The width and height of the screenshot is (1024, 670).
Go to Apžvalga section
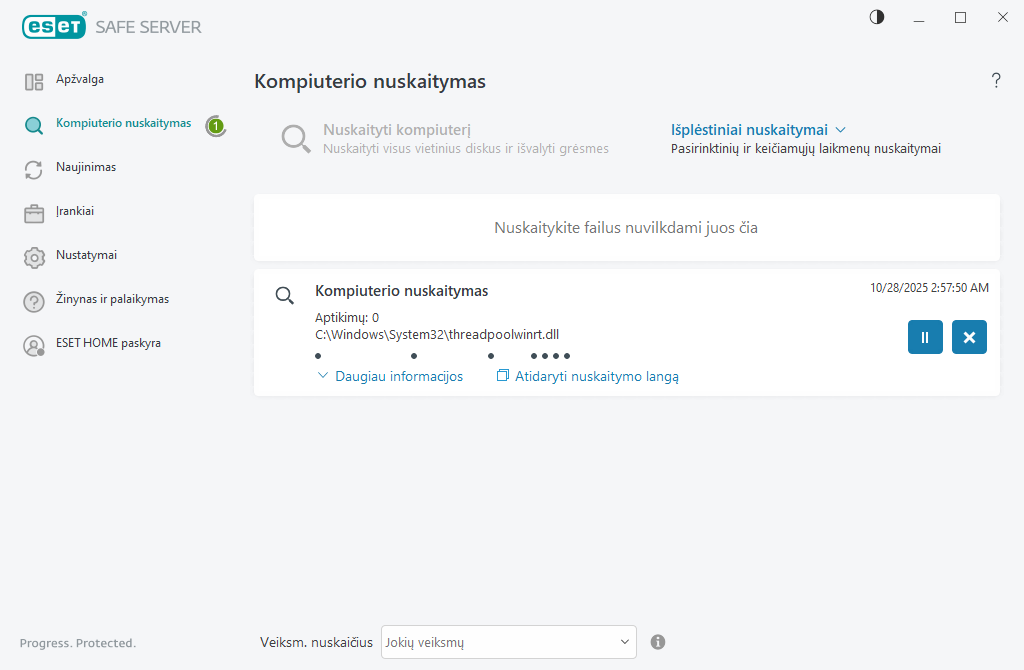80,79
